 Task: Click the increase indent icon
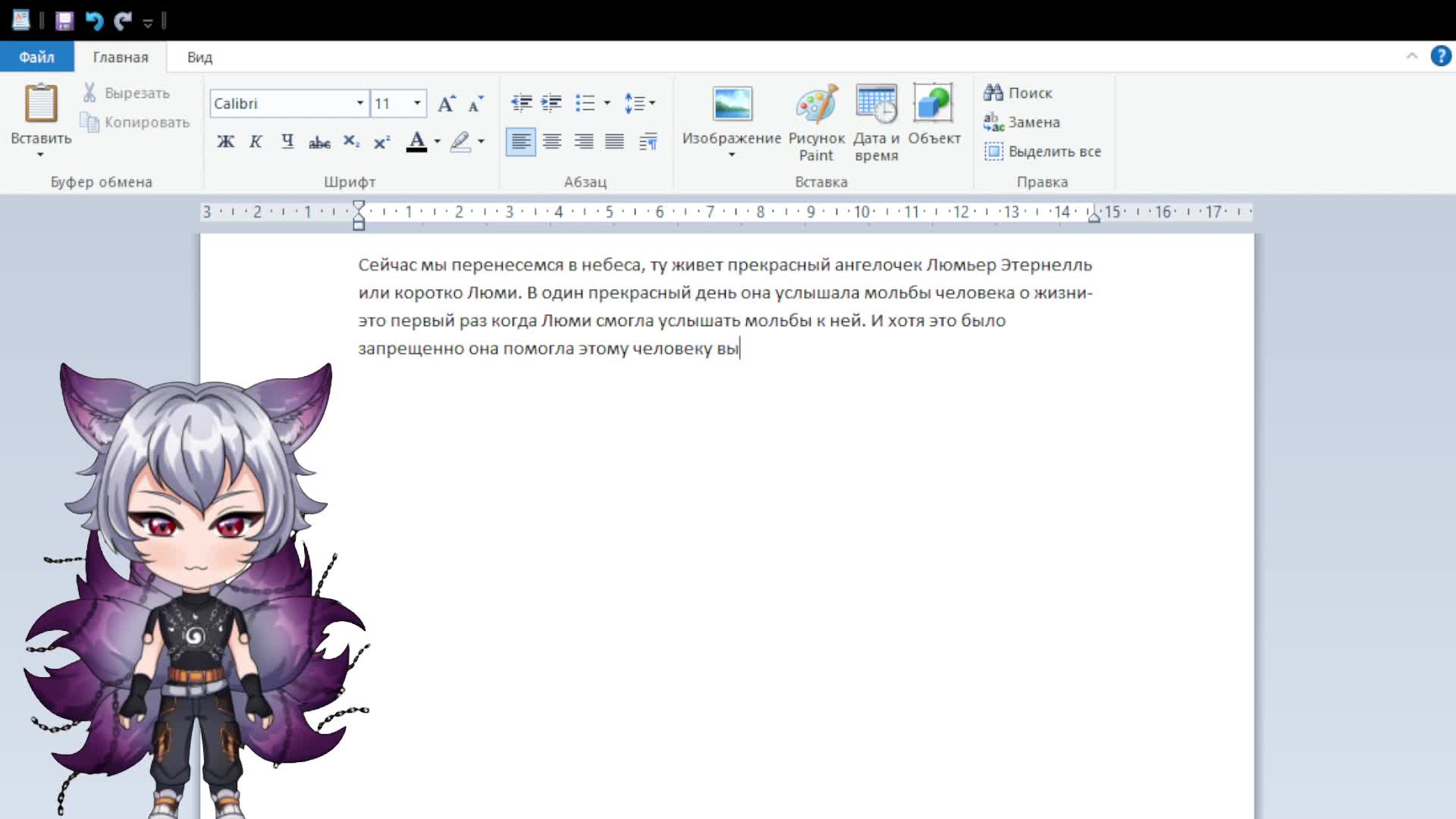tap(551, 103)
